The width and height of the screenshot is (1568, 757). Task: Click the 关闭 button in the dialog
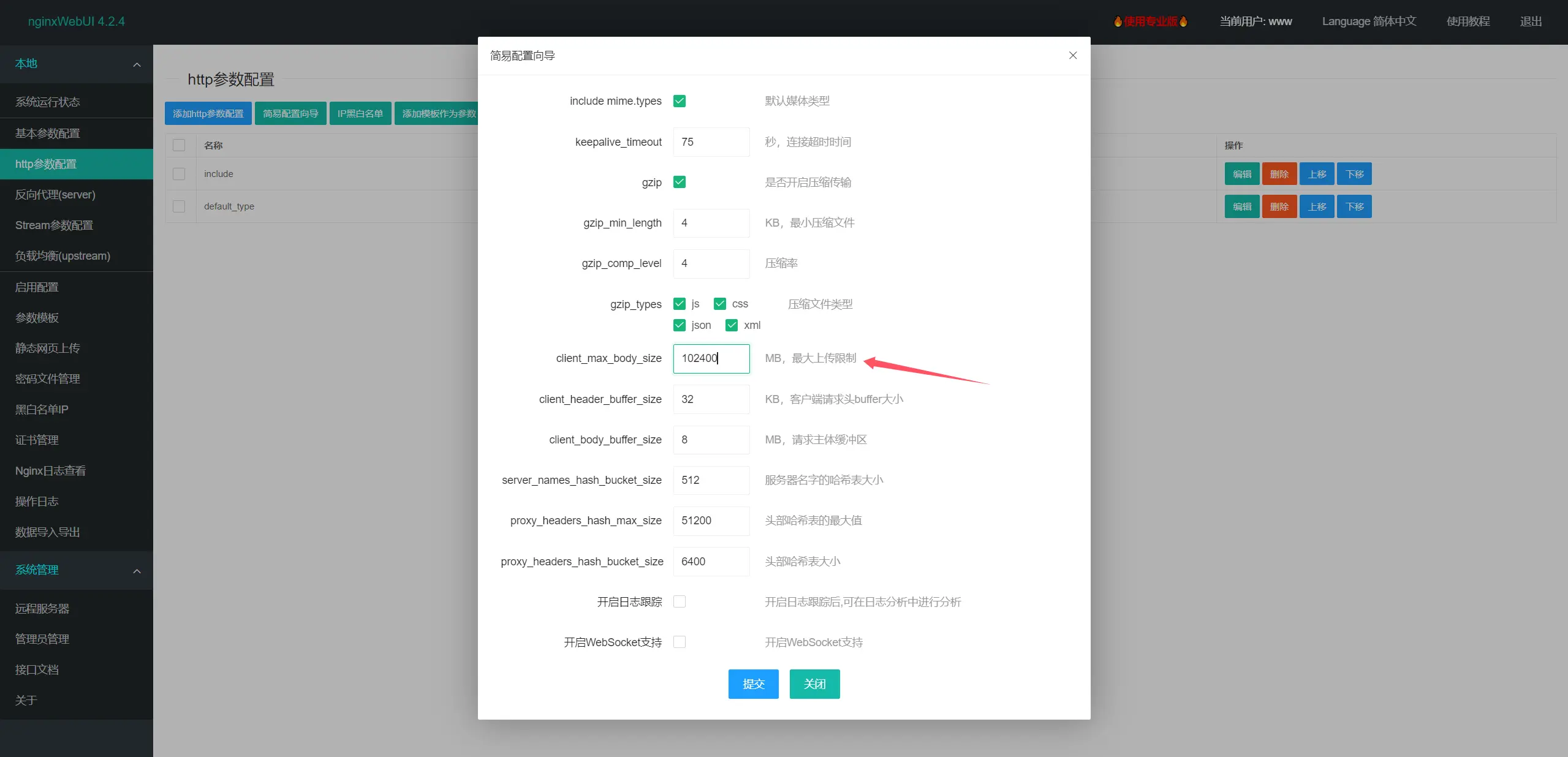coord(814,684)
